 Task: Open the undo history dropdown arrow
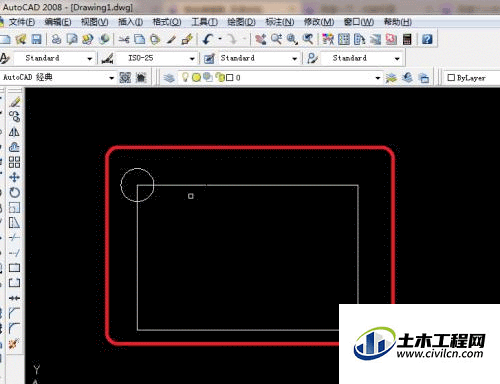click(x=220, y=39)
